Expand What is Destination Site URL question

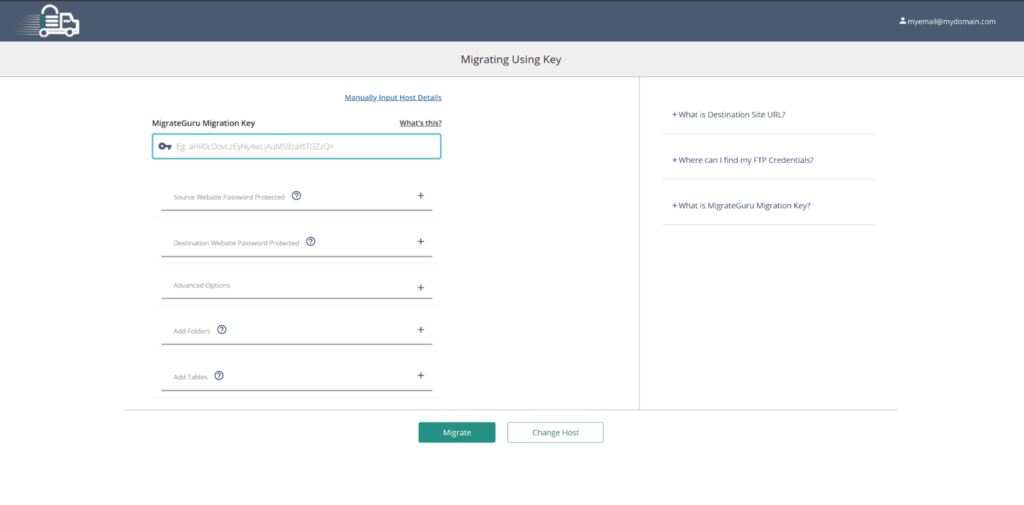(x=729, y=115)
